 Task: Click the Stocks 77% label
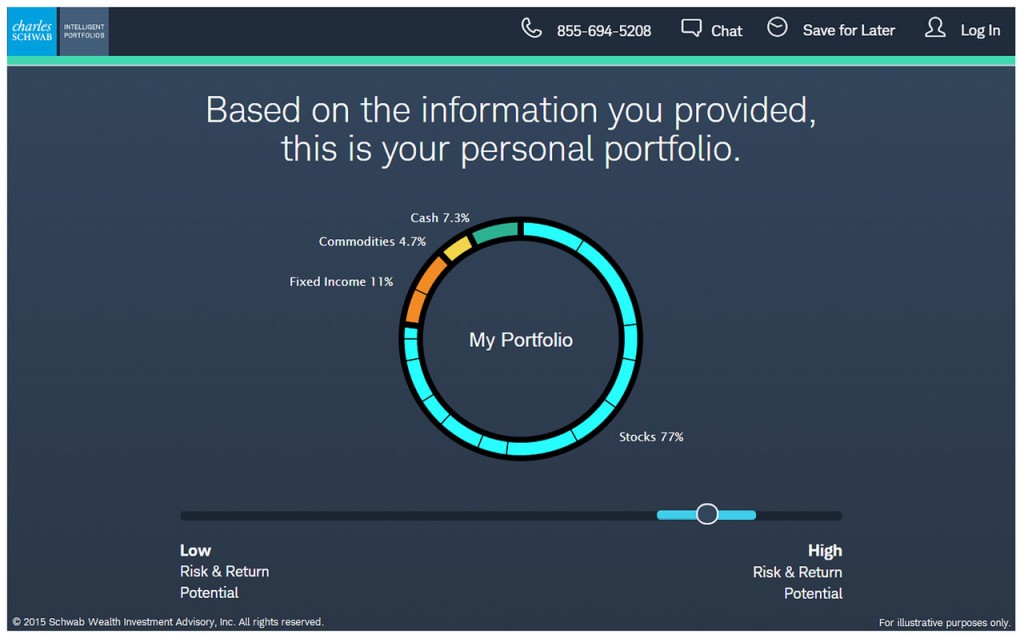(x=651, y=437)
